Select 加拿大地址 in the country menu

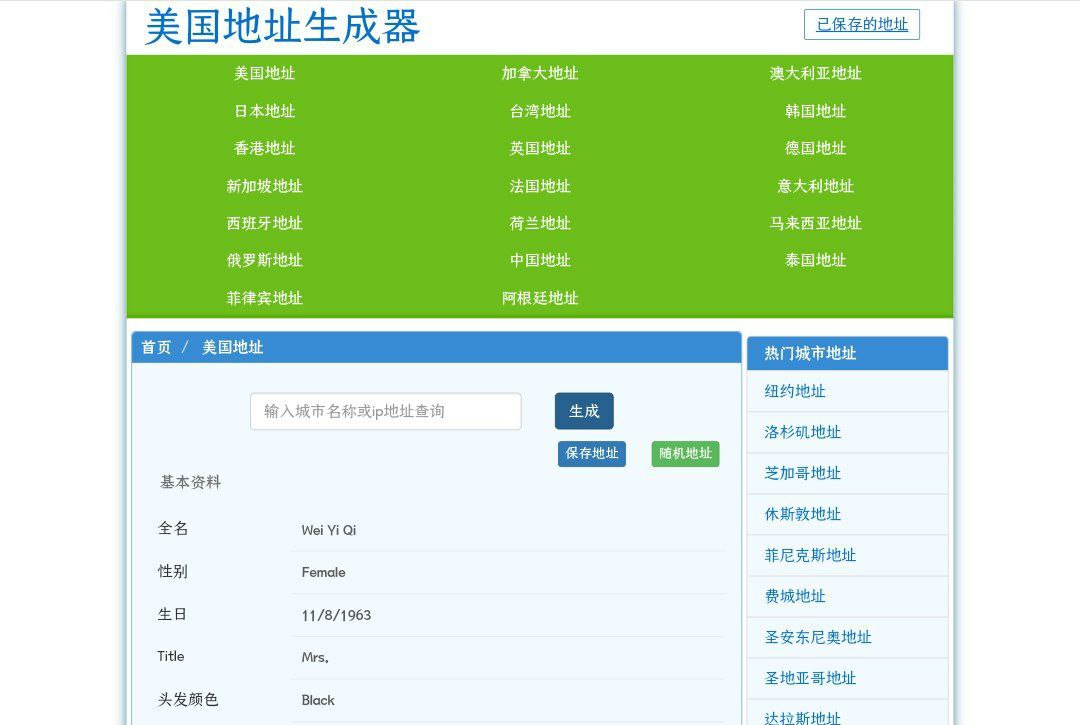pyautogui.click(x=540, y=74)
